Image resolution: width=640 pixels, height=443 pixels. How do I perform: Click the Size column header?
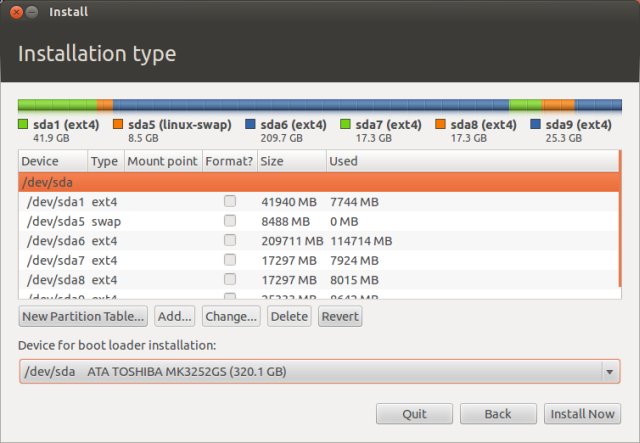tap(292, 161)
